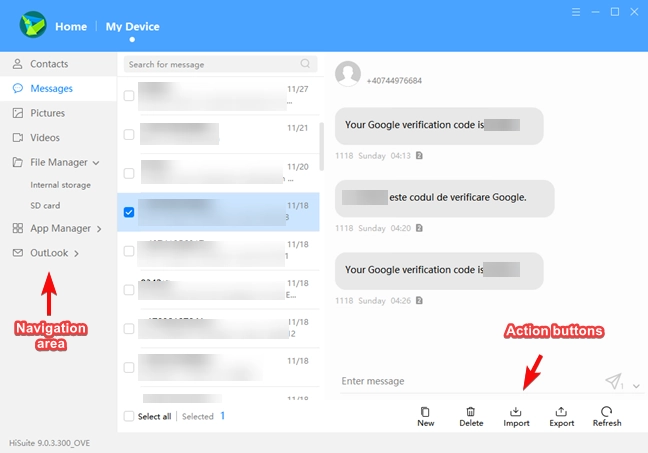Expand the OutLook arrow

click(x=76, y=253)
